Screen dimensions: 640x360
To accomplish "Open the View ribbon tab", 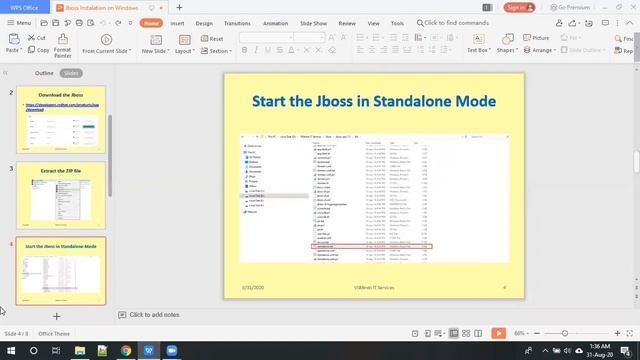I will point(373,23).
